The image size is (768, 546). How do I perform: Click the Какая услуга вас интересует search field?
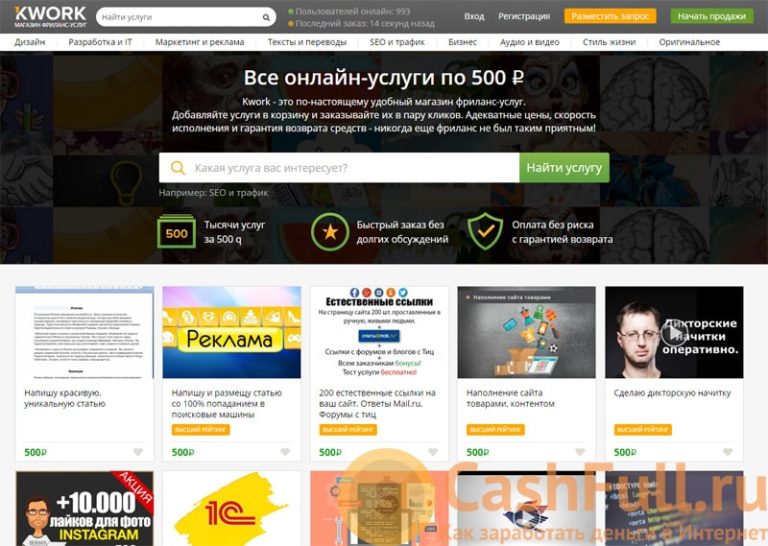click(339, 167)
